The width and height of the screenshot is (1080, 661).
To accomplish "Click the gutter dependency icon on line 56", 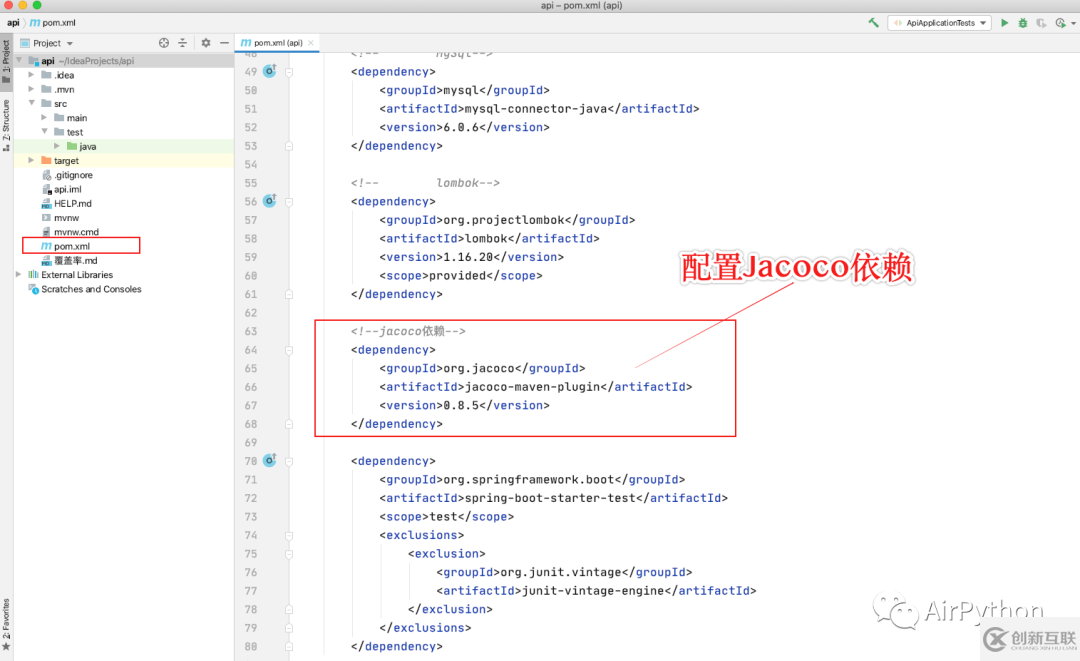I will 270,200.
